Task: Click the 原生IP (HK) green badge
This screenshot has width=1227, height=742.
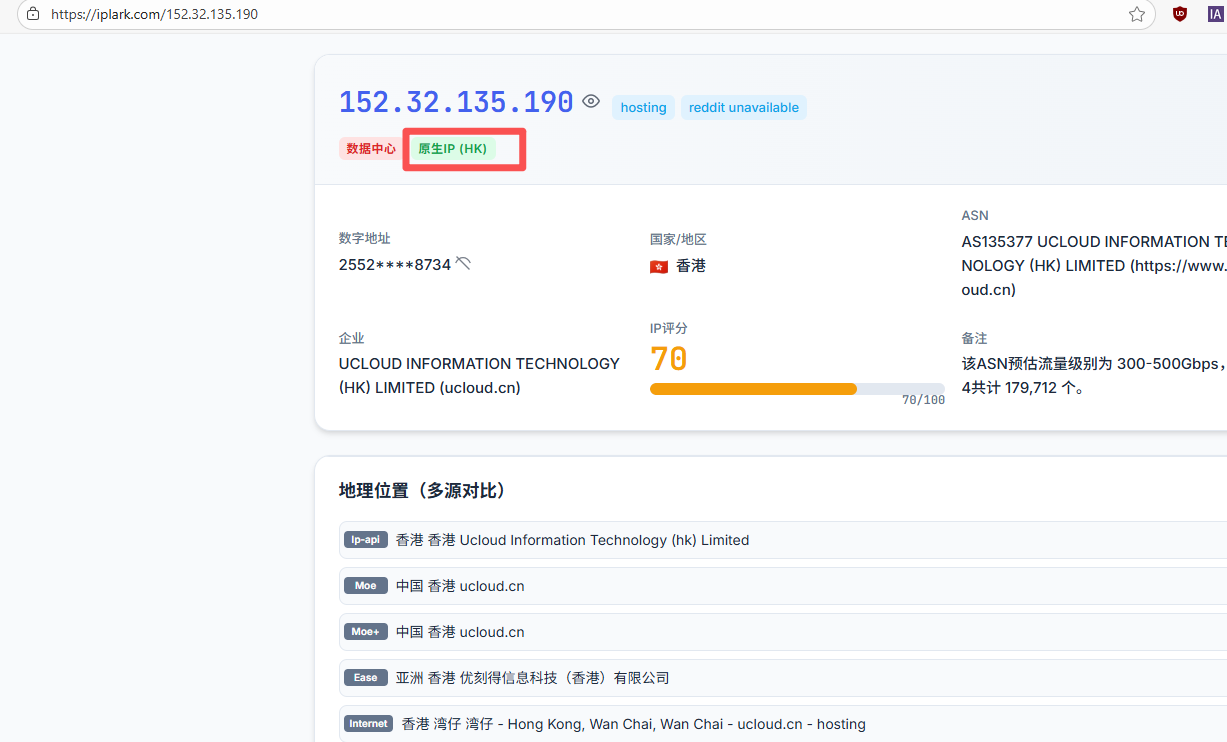Action: pos(452,149)
